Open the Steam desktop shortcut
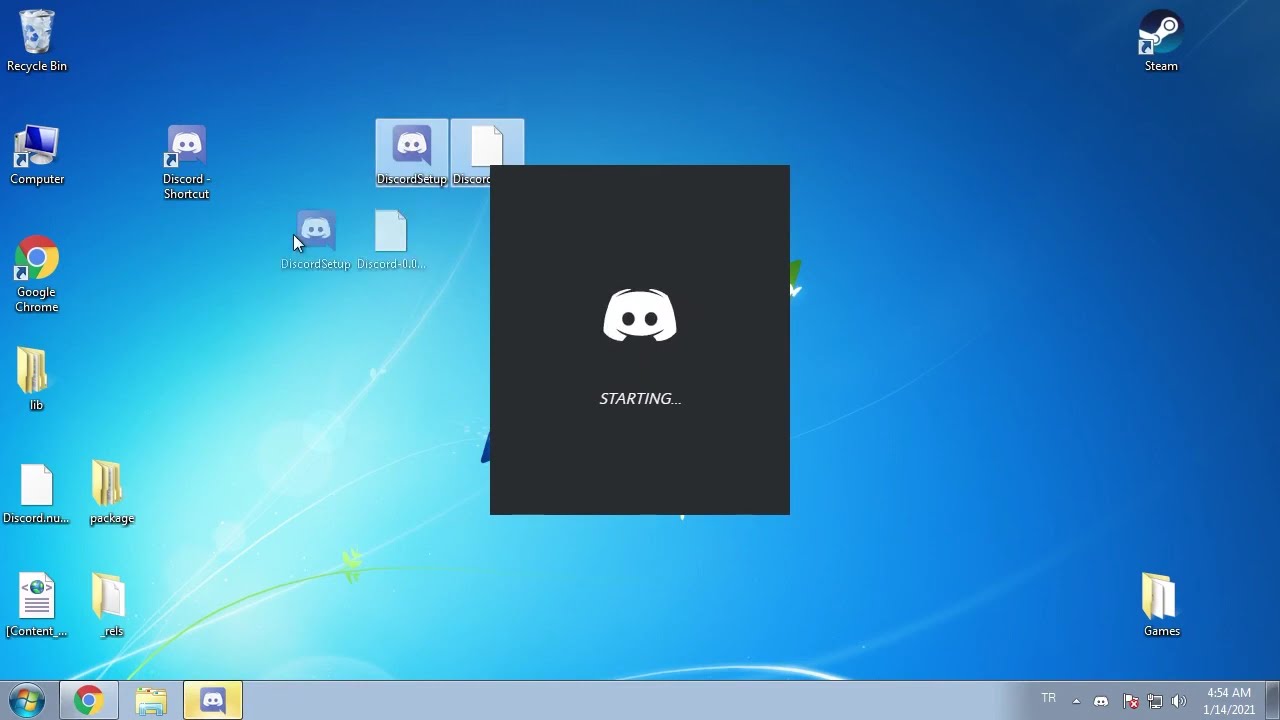This screenshot has width=1280, height=720. pyautogui.click(x=1161, y=41)
